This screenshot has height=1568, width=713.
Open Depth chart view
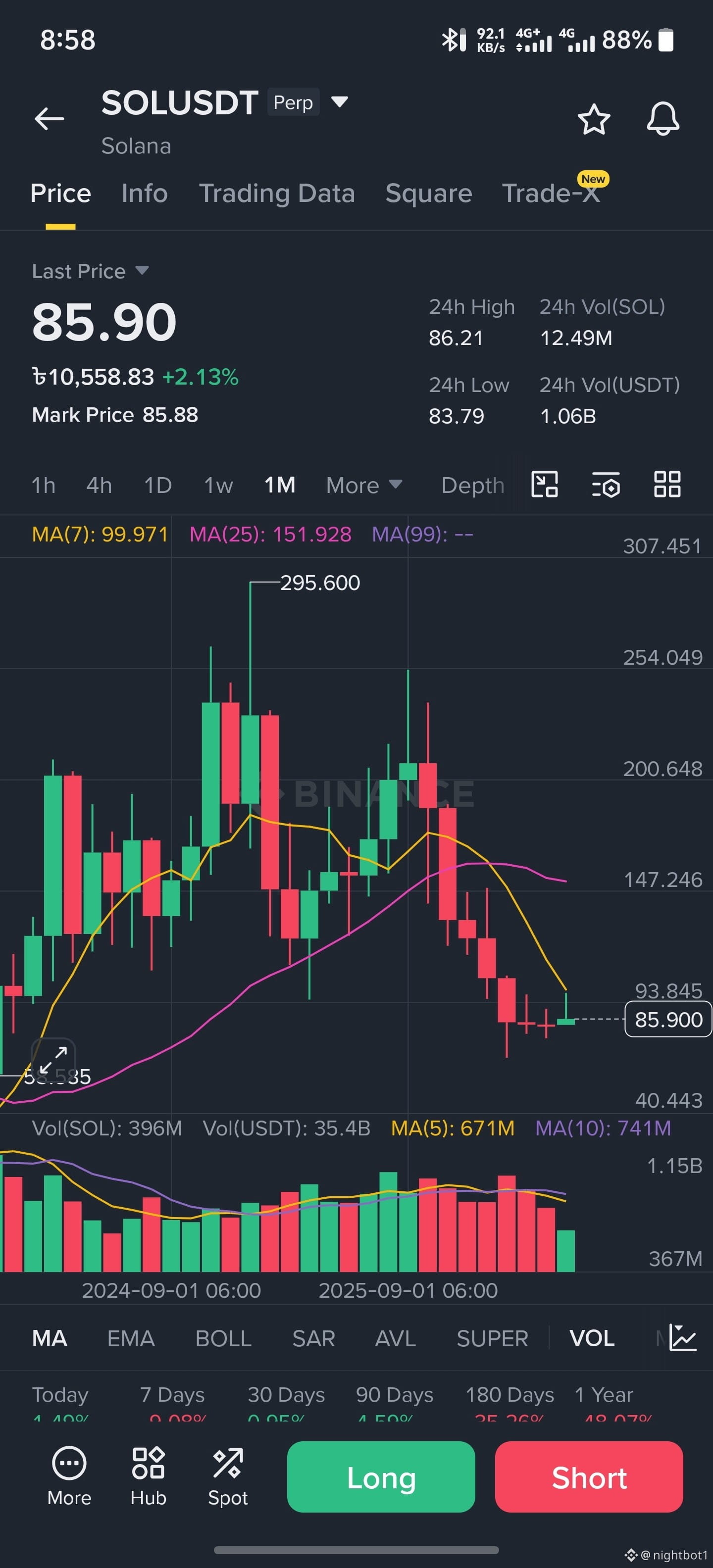[472, 485]
